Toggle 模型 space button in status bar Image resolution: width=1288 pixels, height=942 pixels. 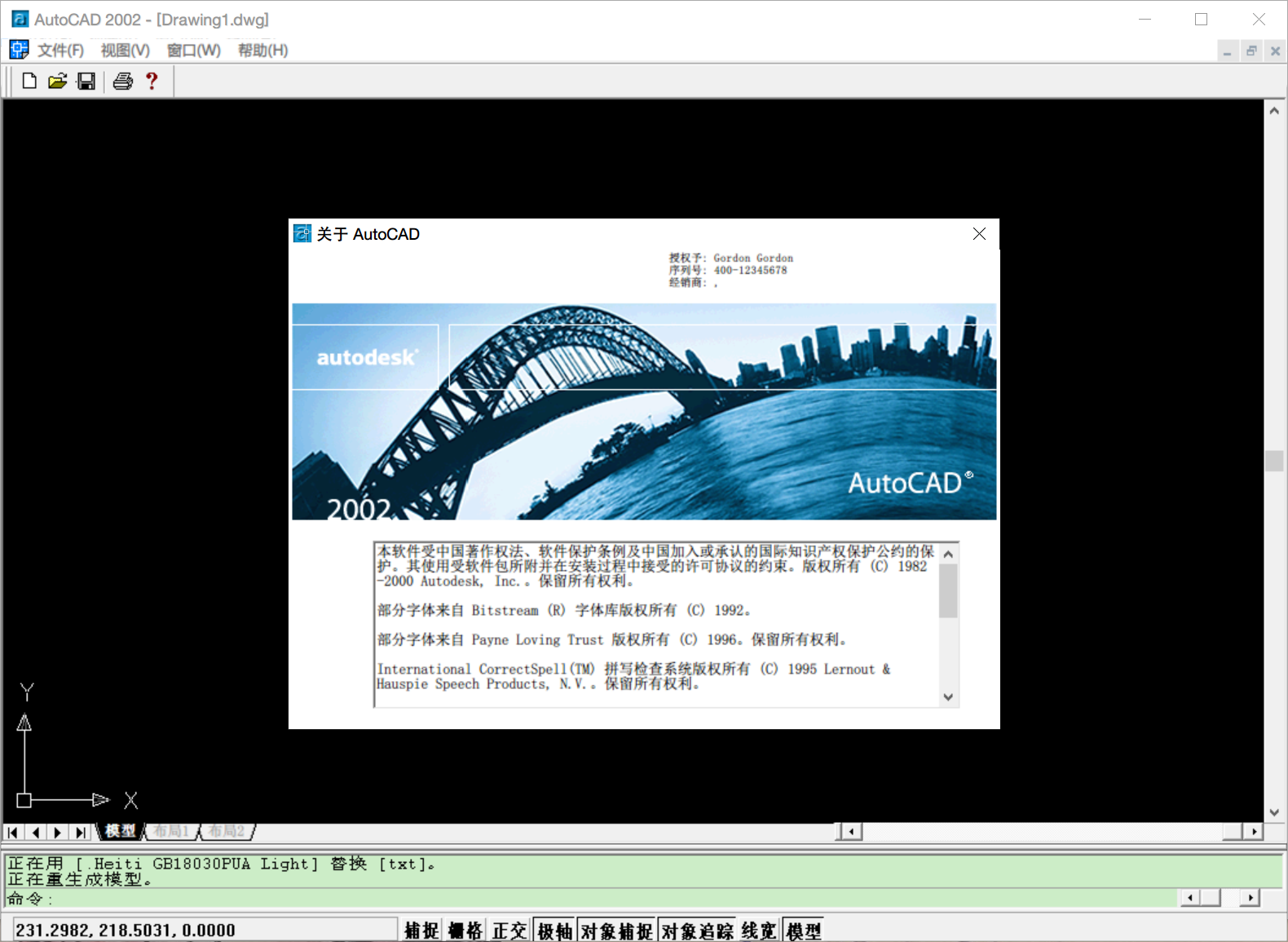804,931
